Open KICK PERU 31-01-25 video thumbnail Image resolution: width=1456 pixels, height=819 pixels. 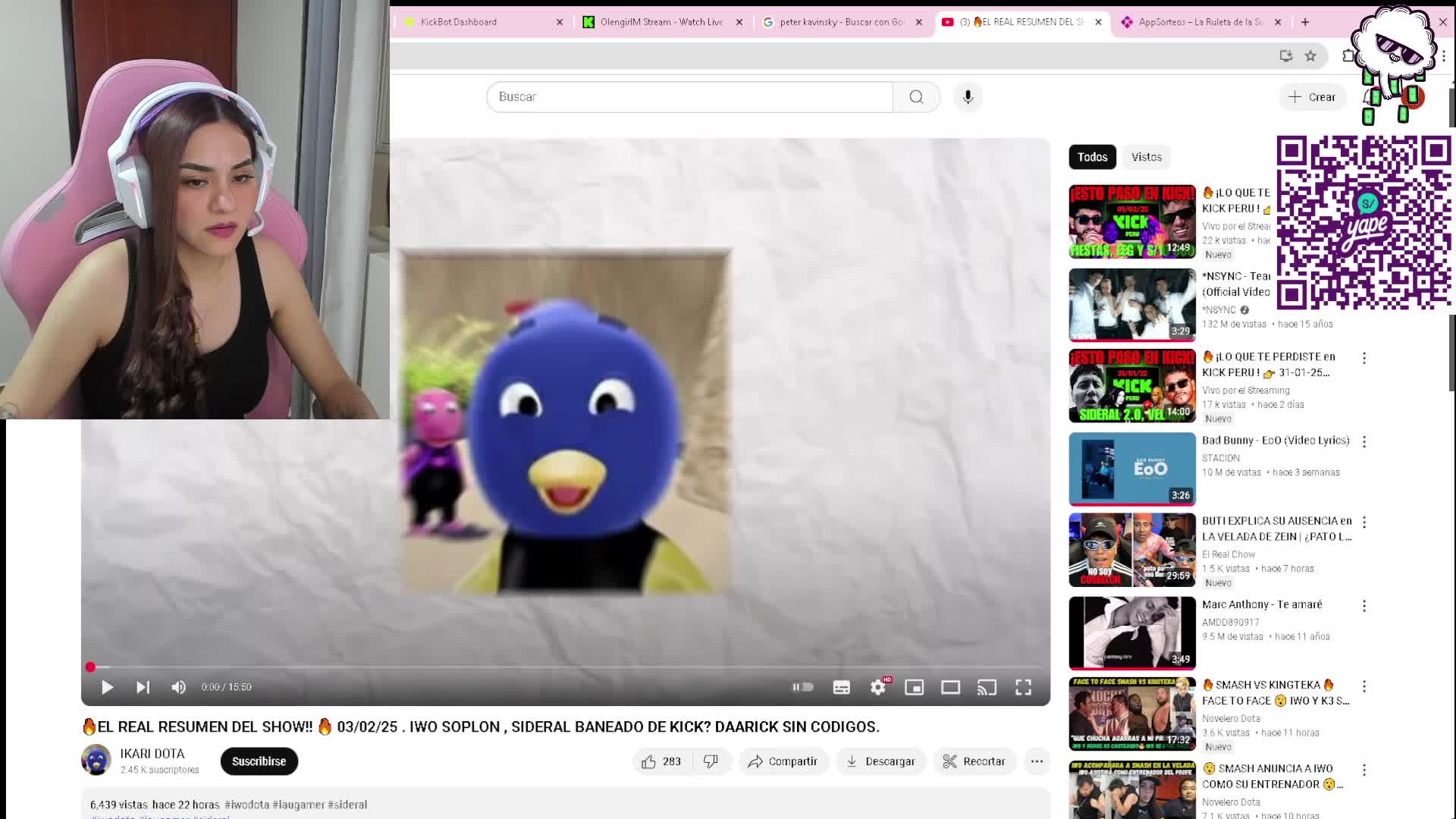tap(1132, 386)
